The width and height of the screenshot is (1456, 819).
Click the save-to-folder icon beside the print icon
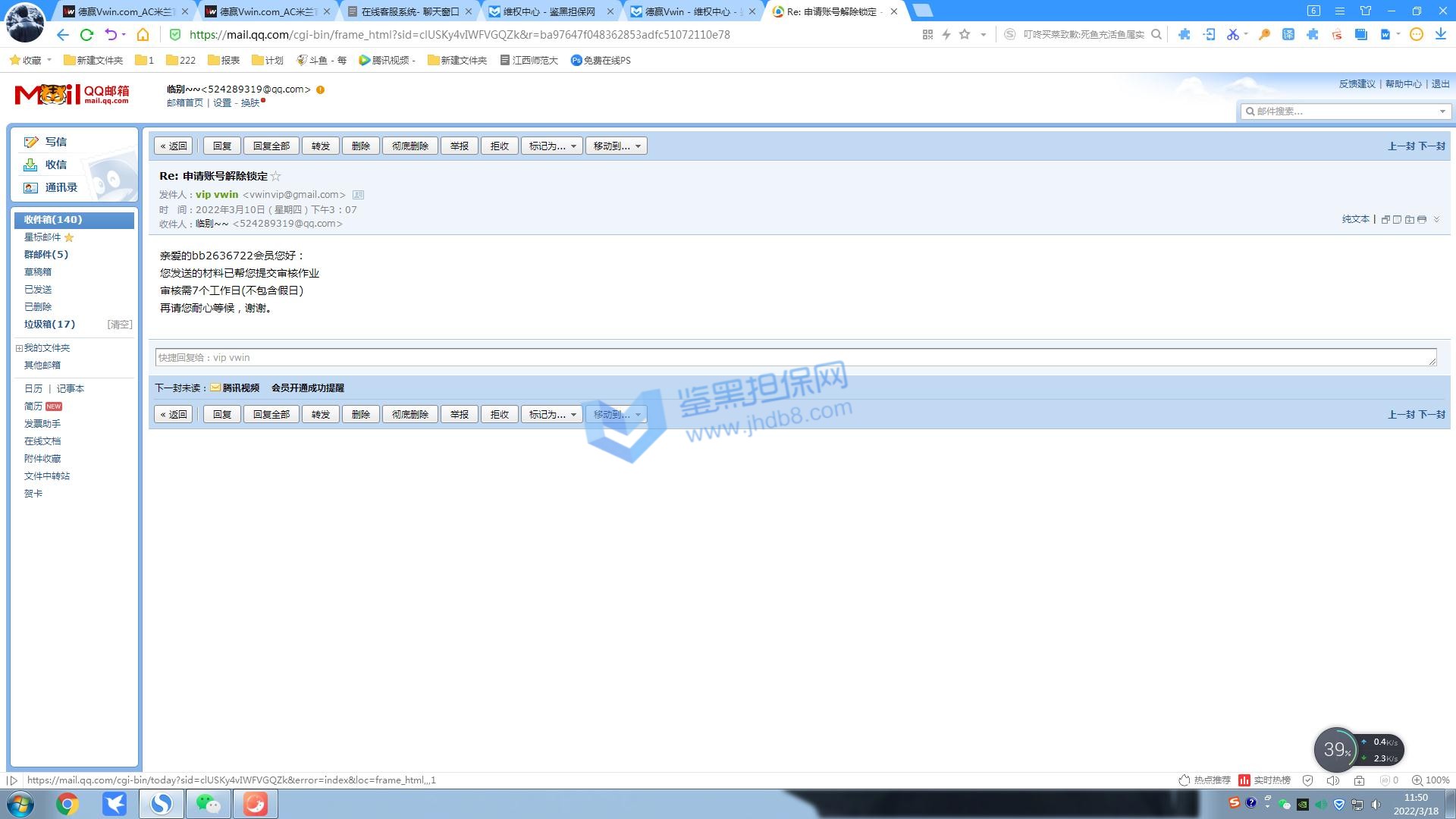pyautogui.click(x=1410, y=219)
